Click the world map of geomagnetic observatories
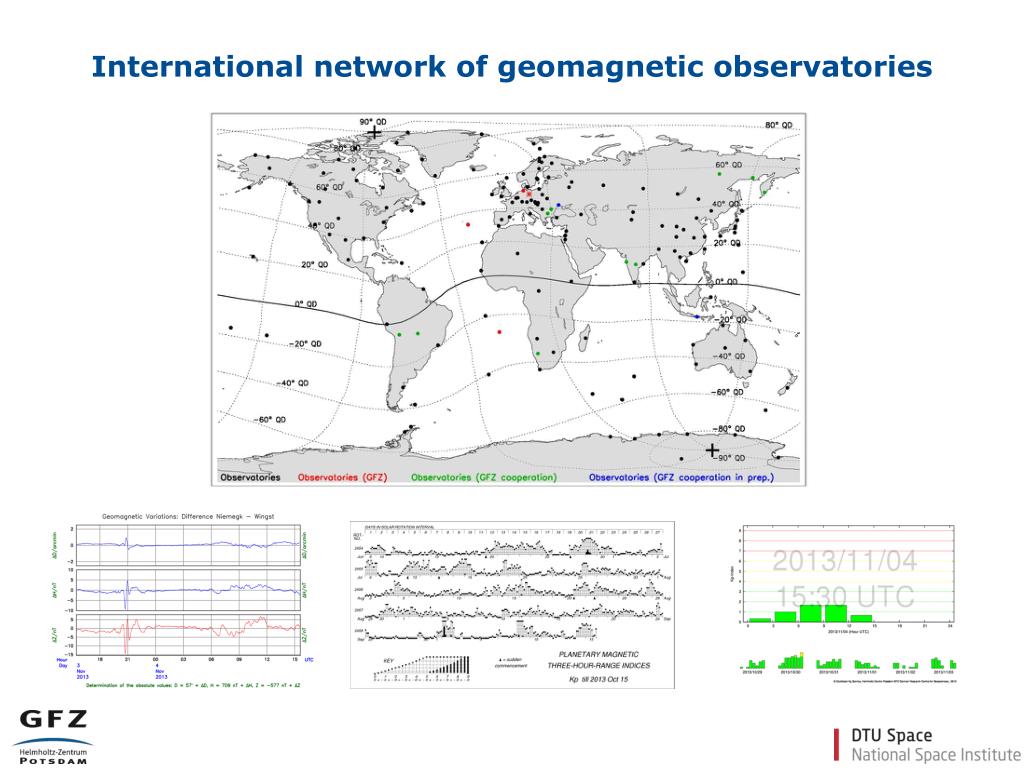The height and width of the screenshot is (768, 1024). pyautogui.click(x=508, y=299)
